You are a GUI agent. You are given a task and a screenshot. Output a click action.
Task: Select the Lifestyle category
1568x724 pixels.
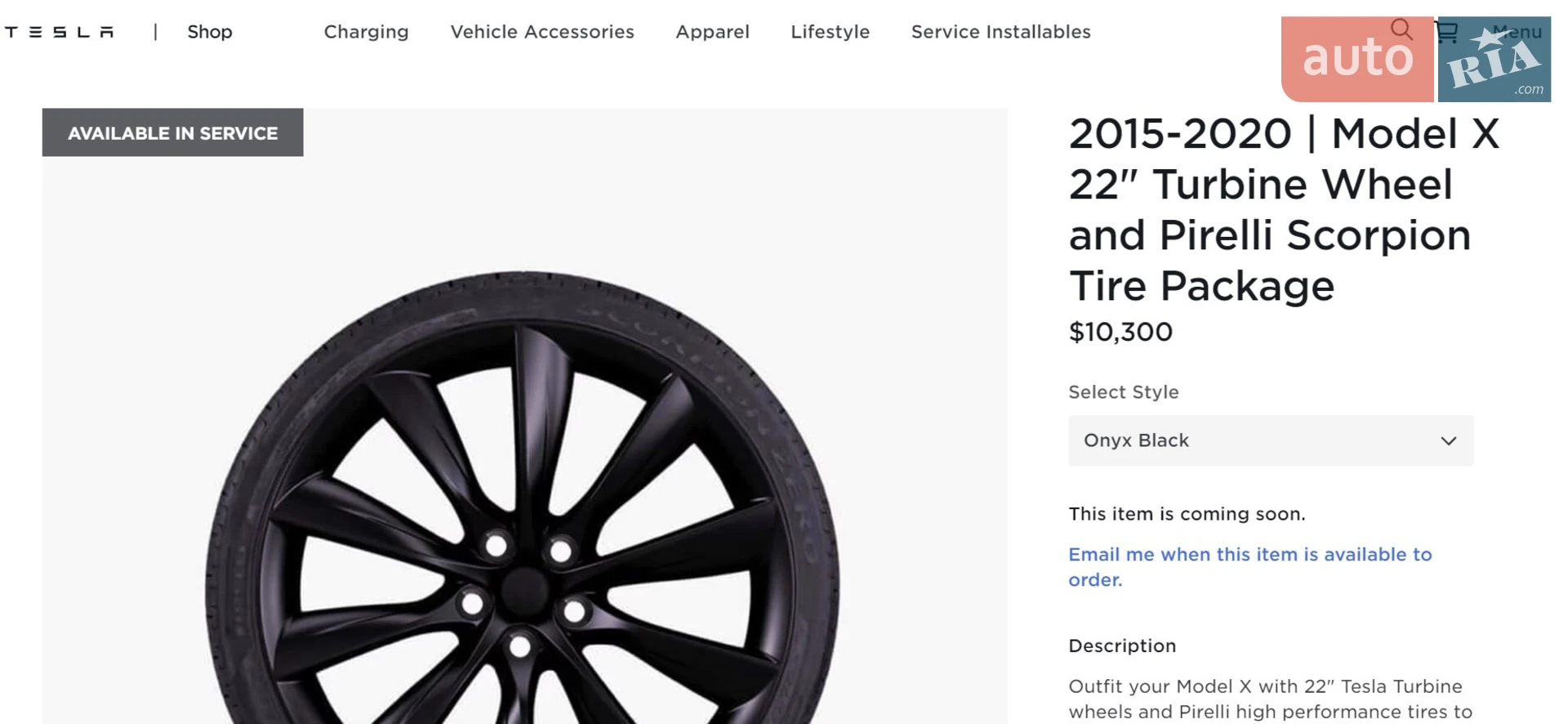830,32
